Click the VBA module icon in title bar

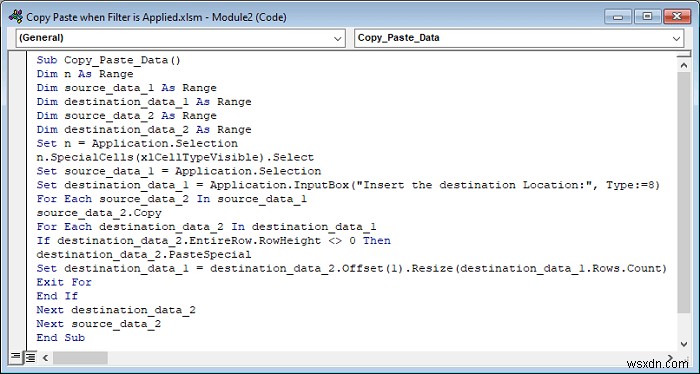[x=16, y=17]
